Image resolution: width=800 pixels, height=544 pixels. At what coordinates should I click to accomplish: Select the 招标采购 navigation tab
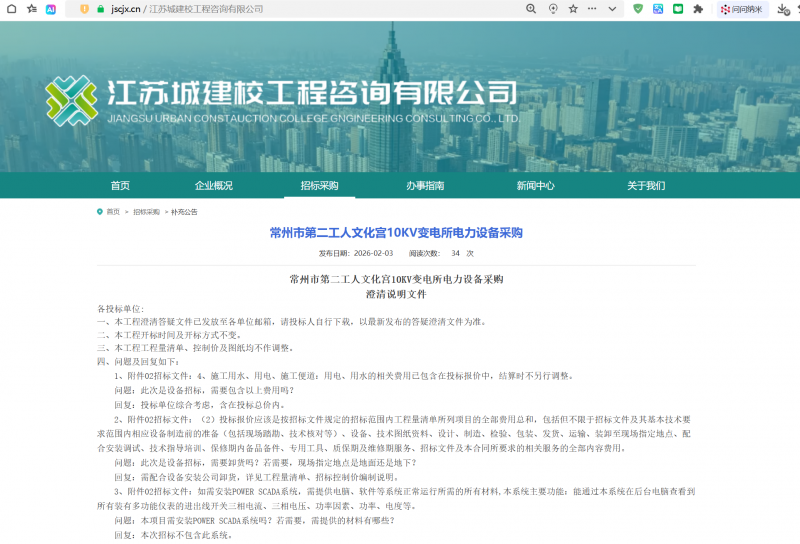[319, 185]
